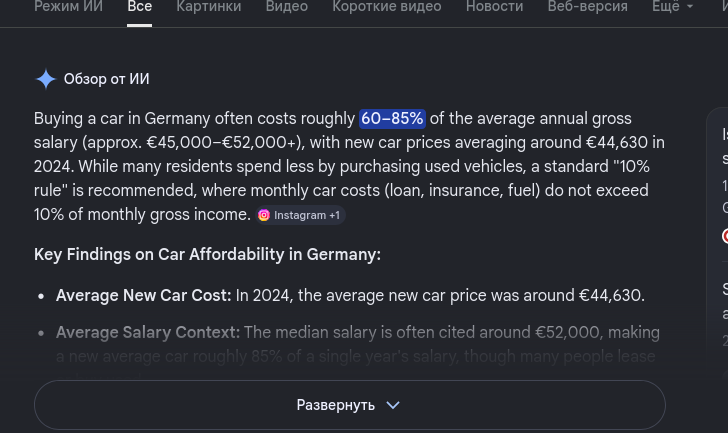Image resolution: width=728 pixels, height=433 pixels.
Task: Expand the overview with Развернуть button
Action: [x=350, y=405]
